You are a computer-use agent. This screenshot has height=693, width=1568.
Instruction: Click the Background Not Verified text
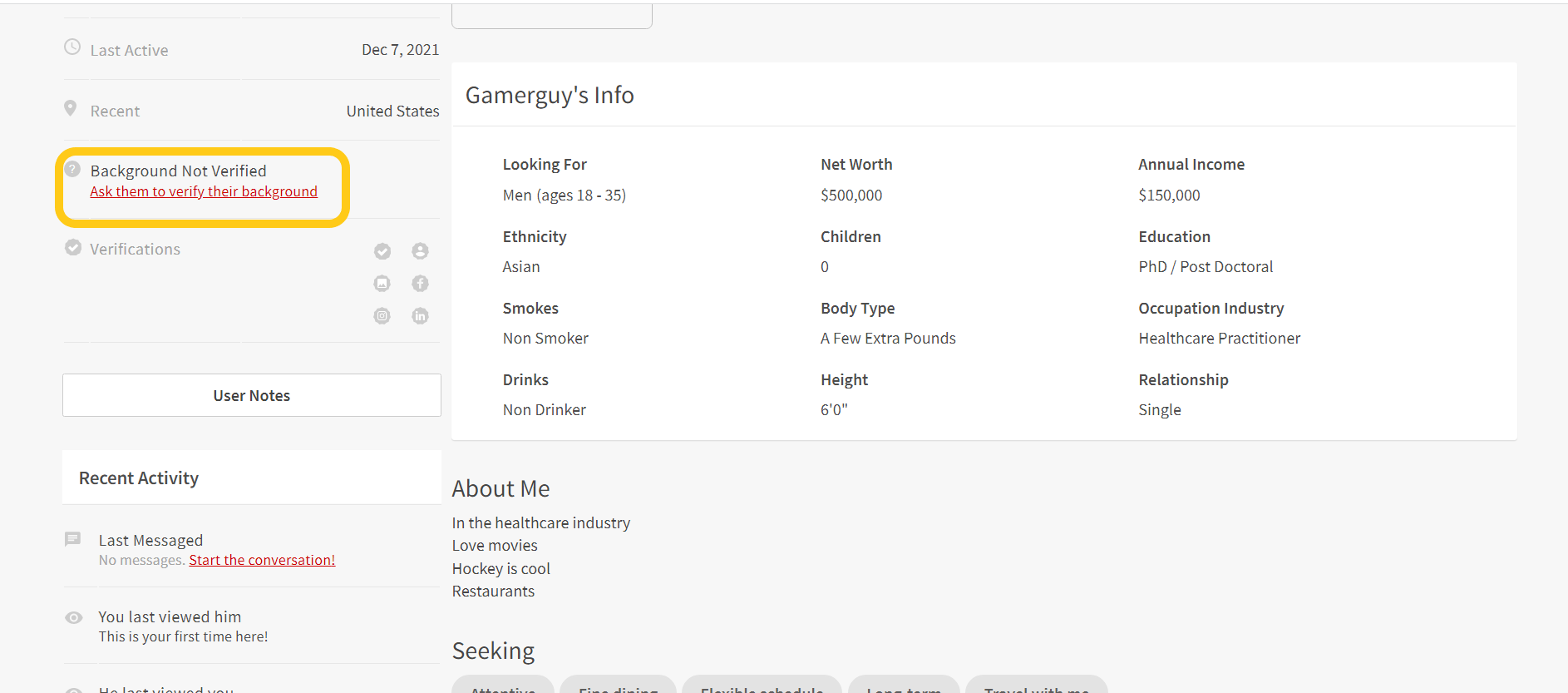[179, 171]
